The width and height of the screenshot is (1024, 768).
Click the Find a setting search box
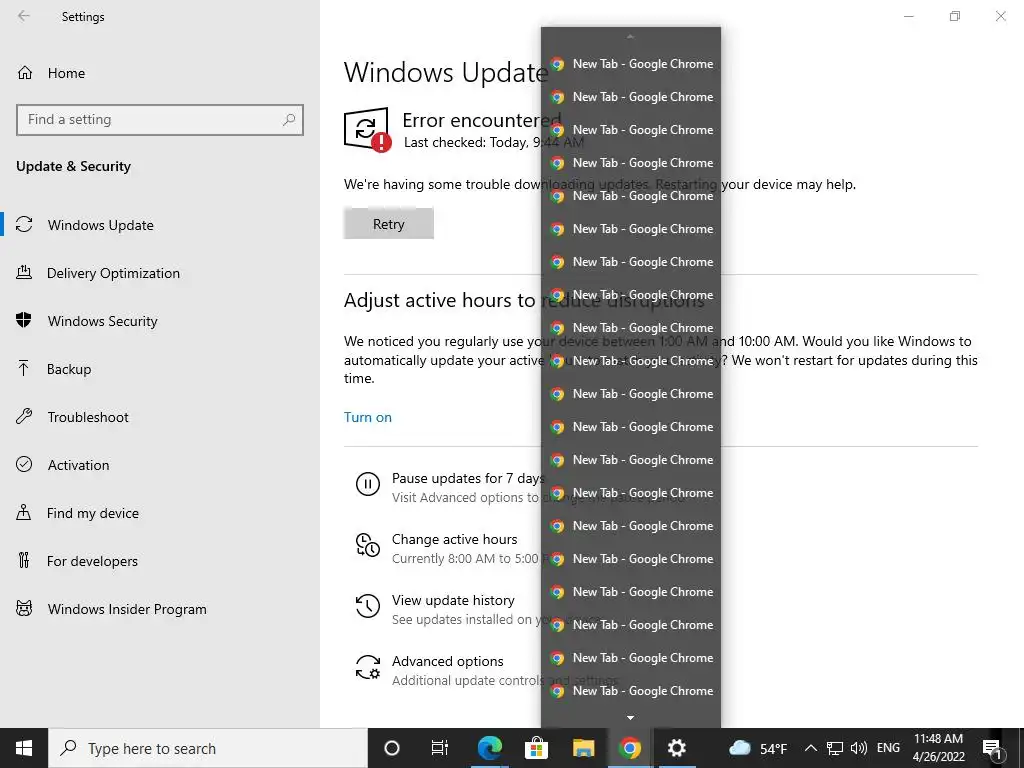pyautogui.click(x=160, y=120)
